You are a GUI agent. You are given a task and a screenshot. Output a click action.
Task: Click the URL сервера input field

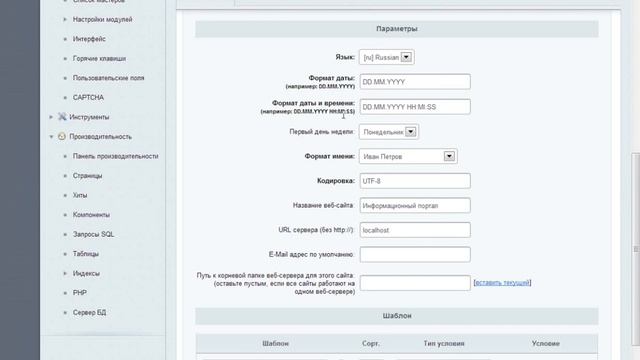click(415, 230)
